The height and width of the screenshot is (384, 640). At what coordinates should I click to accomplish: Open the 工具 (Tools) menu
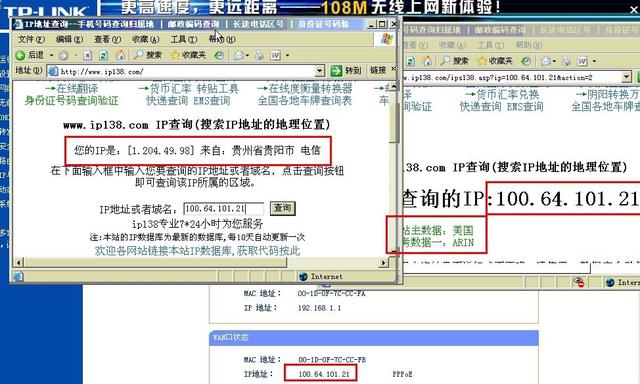[x=184, y=39]
